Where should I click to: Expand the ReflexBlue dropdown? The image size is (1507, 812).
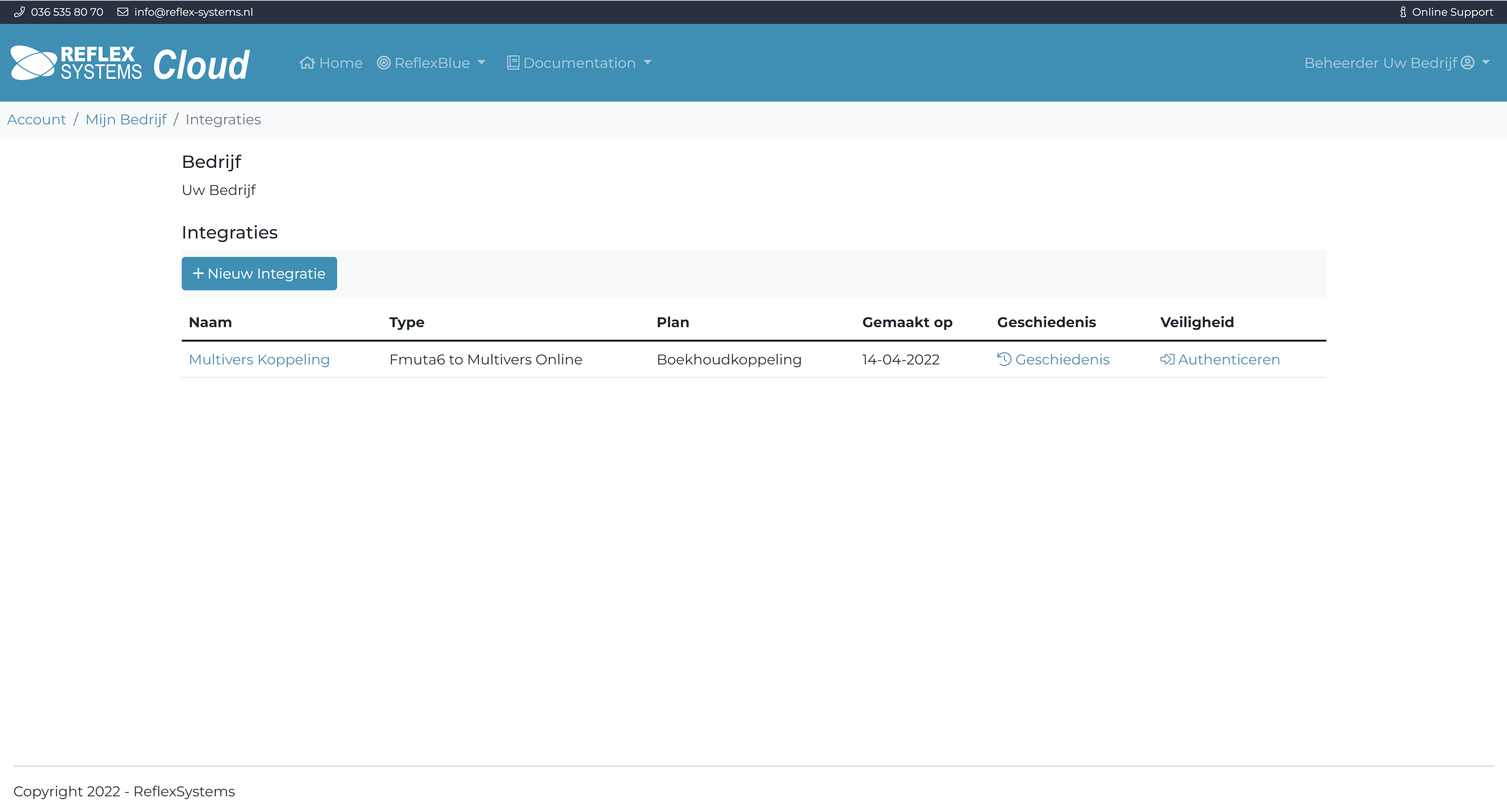tap(481, 62)
